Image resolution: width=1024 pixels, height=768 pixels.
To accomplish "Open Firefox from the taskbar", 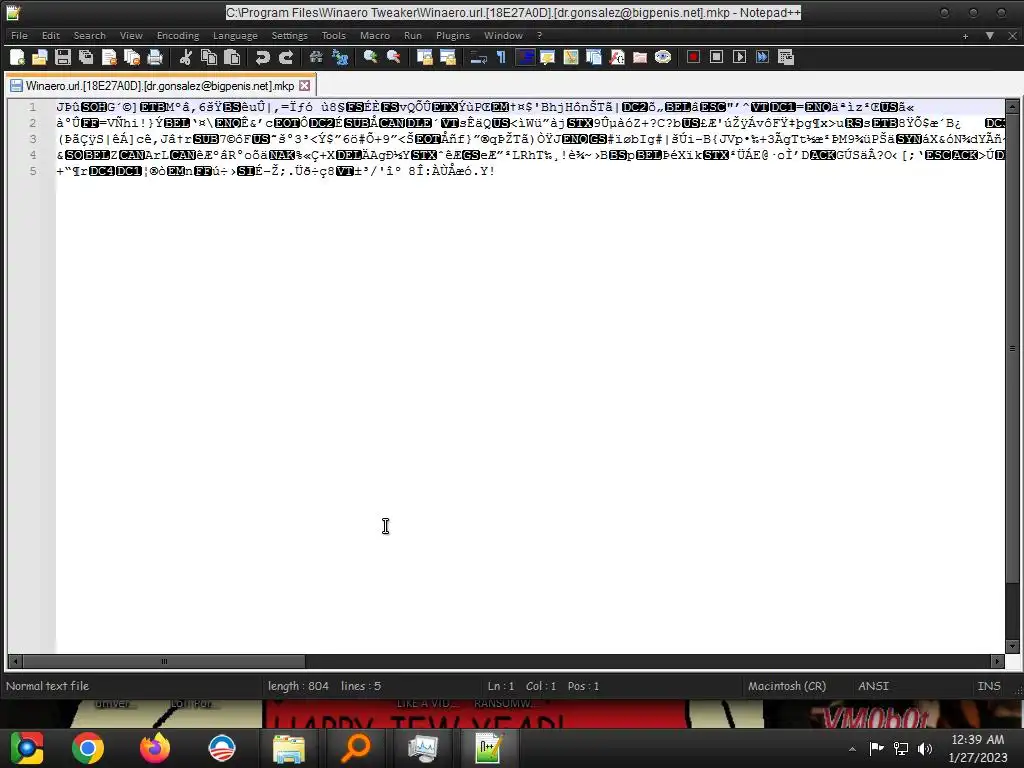I will pos(155,748).
